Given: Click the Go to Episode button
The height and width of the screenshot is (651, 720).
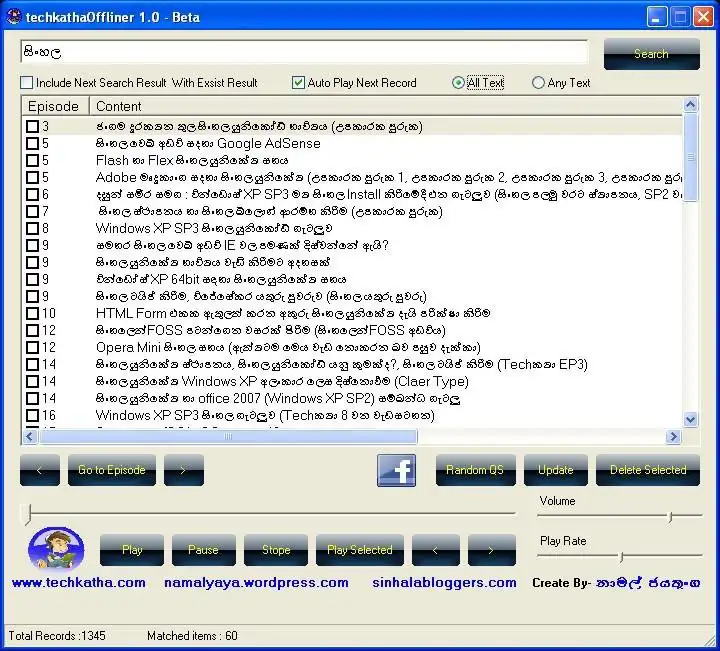Looking at the screenshot, I should (x=112, y=470).
